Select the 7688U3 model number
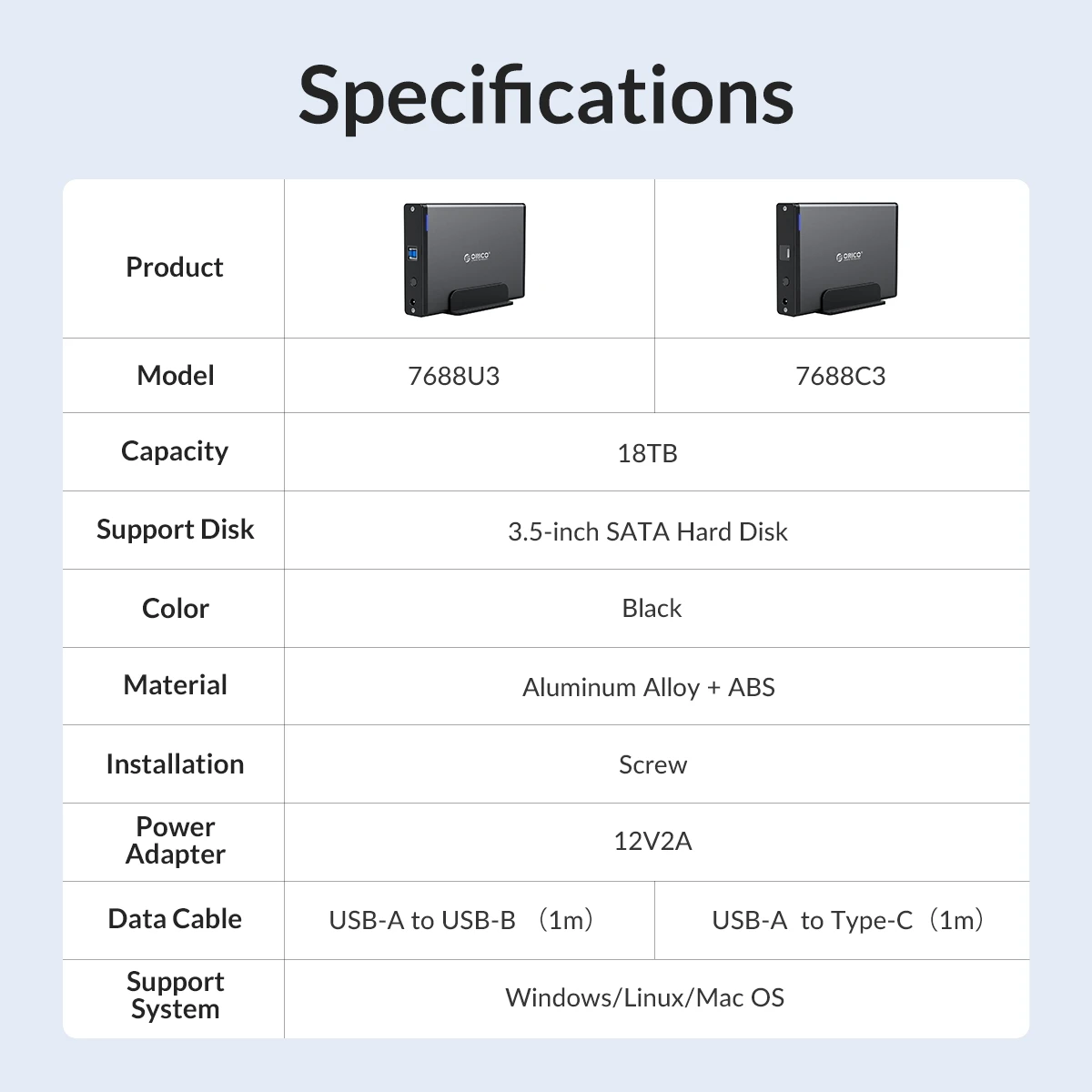1092x1092 pixels. [x=453, y=376]
